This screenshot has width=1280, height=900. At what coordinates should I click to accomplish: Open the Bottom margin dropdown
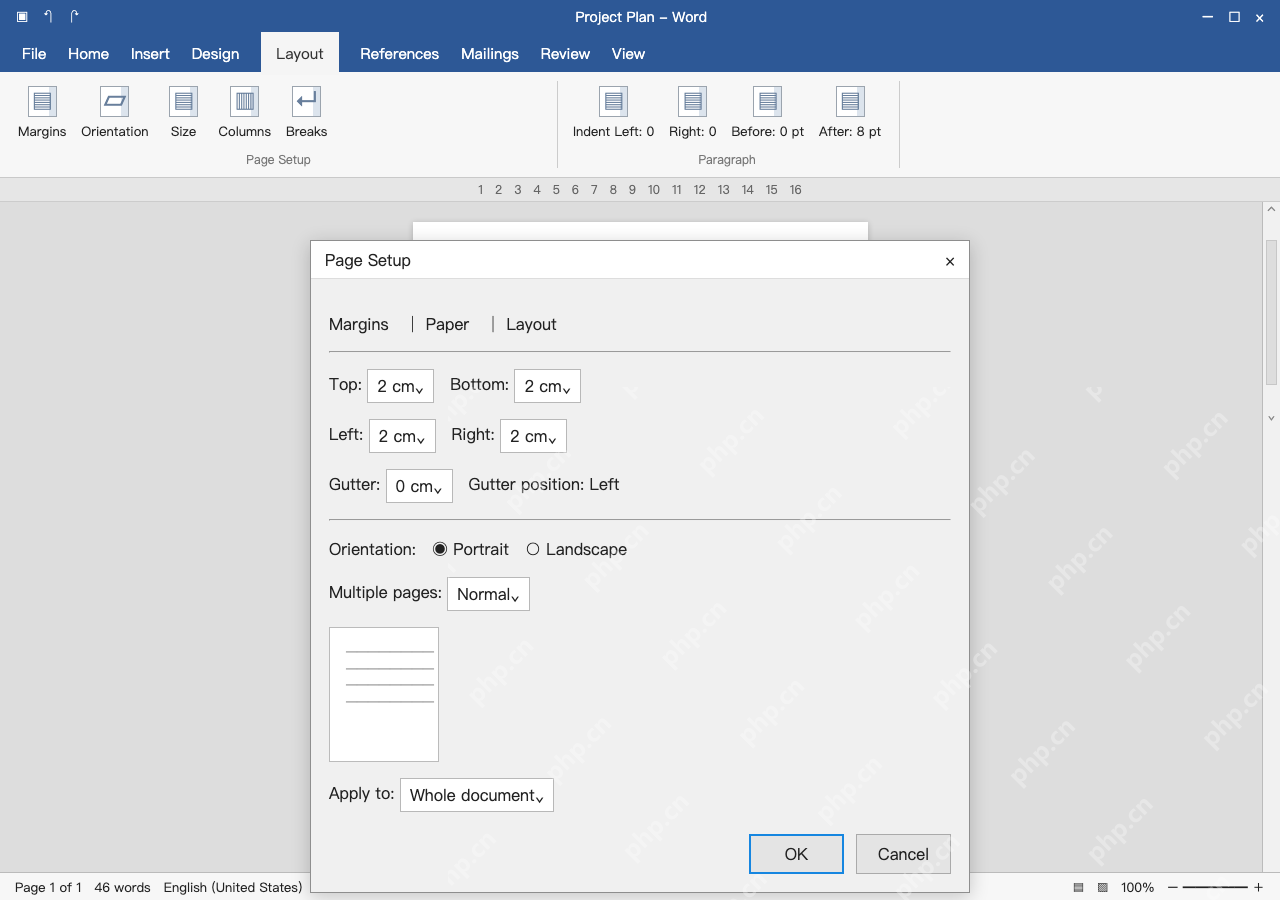[x=547, y=386]
